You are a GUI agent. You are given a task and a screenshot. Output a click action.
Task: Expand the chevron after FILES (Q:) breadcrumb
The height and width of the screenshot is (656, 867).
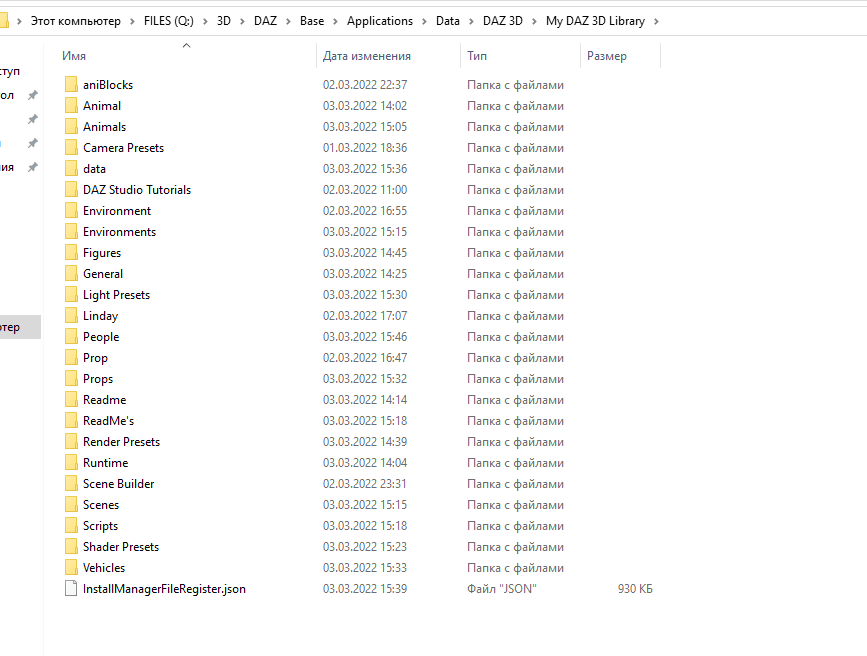[x=205, y=22]
